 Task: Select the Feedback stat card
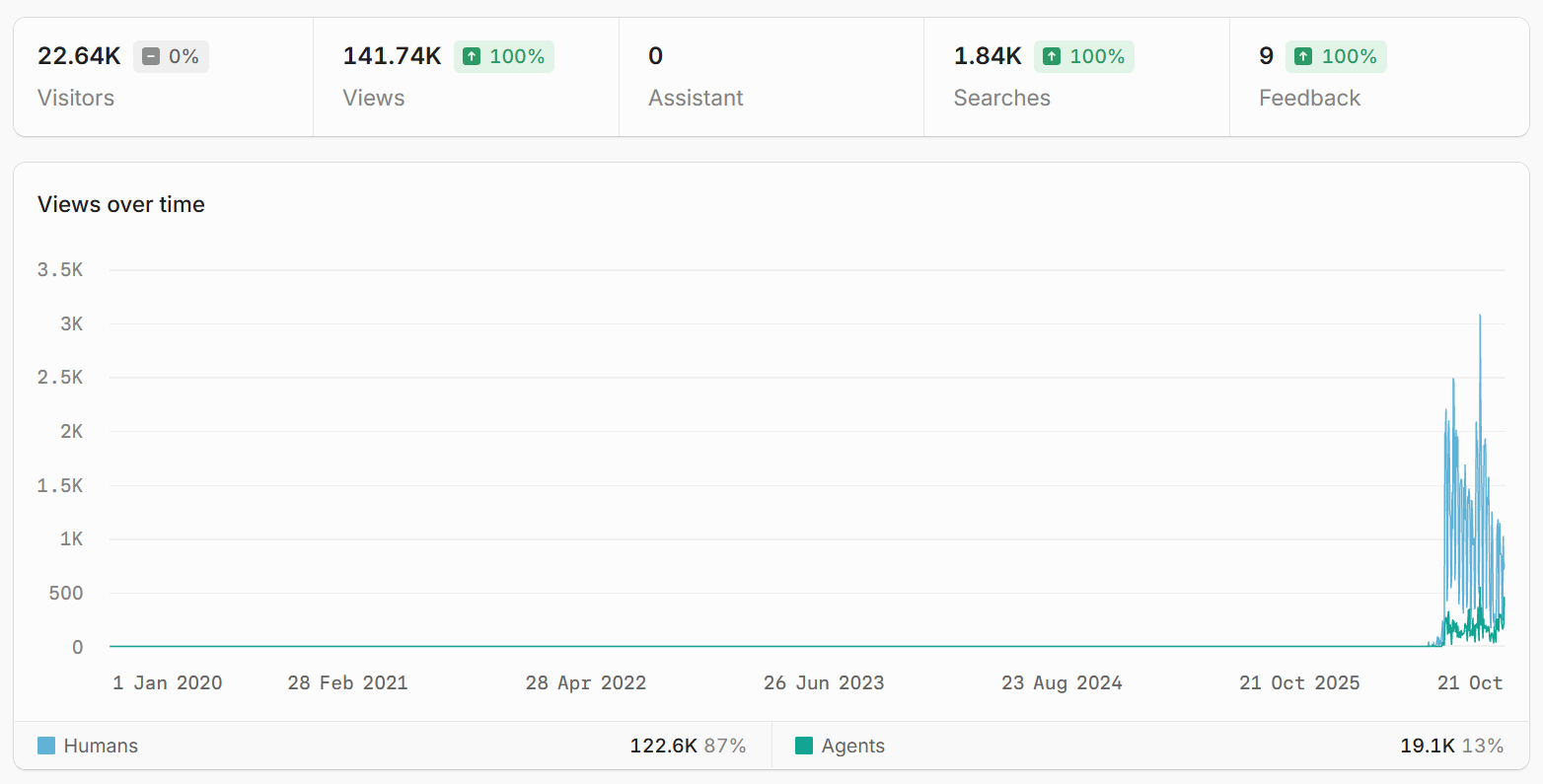pyautogui.click(x=1379, y=77)
